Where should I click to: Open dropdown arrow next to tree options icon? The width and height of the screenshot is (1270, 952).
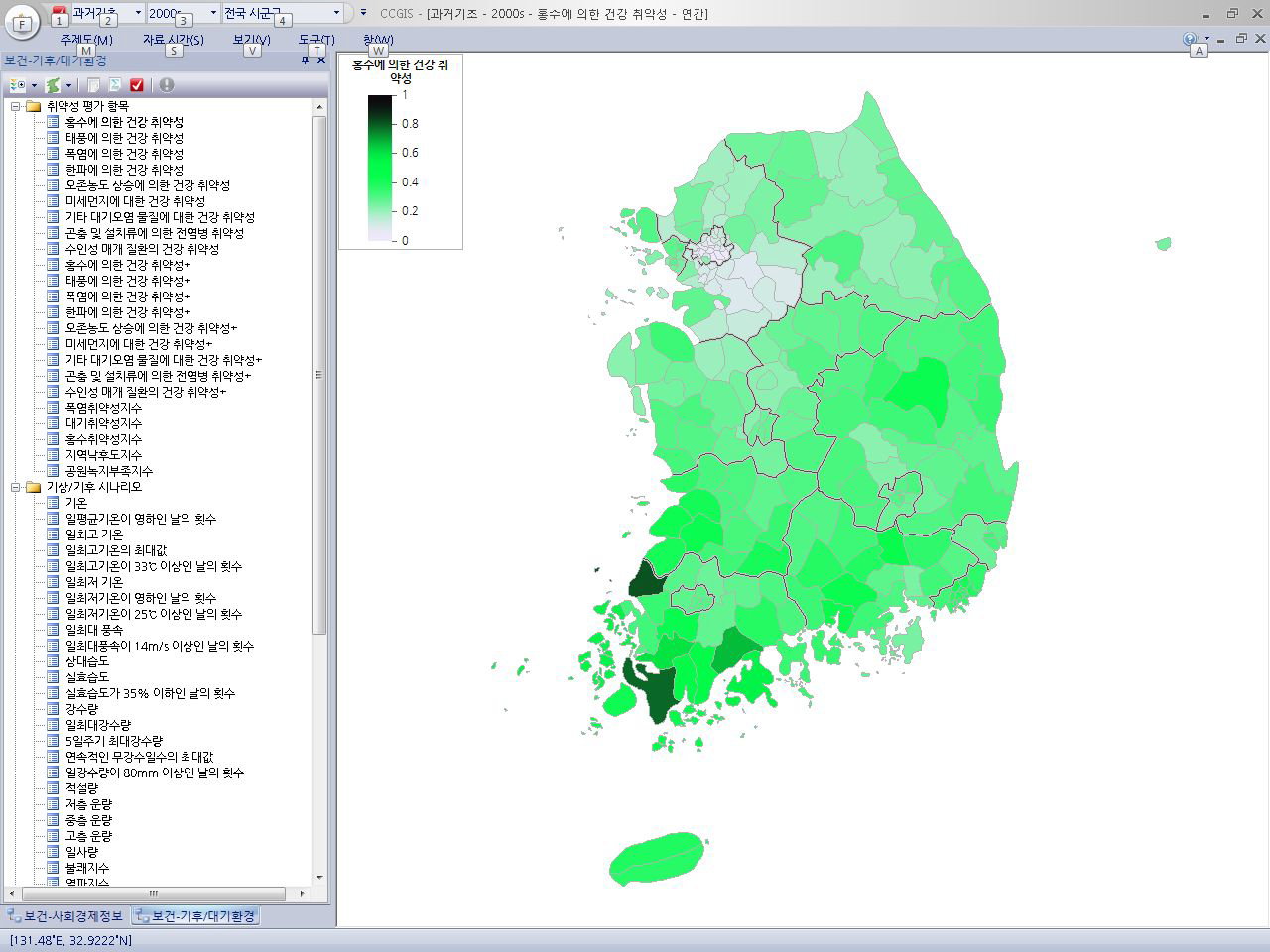(x=34, y=85)
